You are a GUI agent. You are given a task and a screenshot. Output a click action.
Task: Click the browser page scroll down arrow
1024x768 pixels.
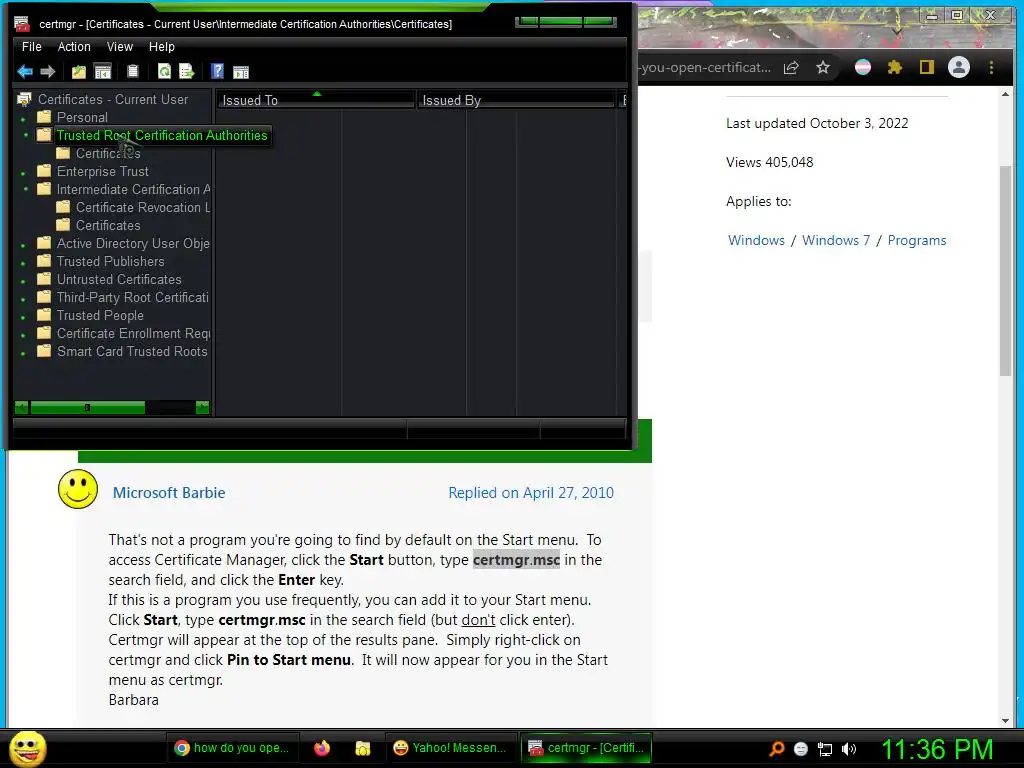[1005, 720]
